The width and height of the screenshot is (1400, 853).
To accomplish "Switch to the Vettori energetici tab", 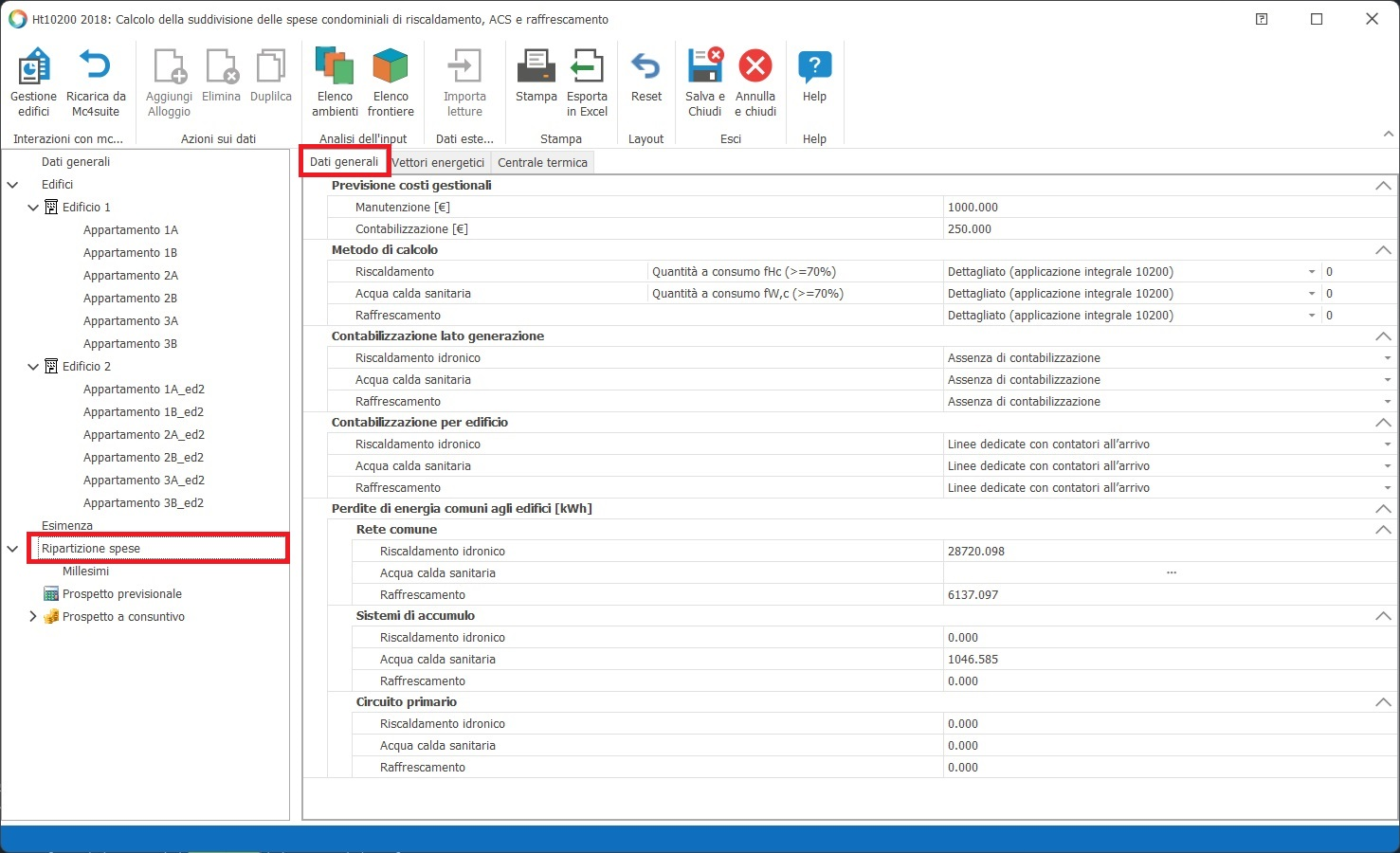I will click(x=438, y=163).
